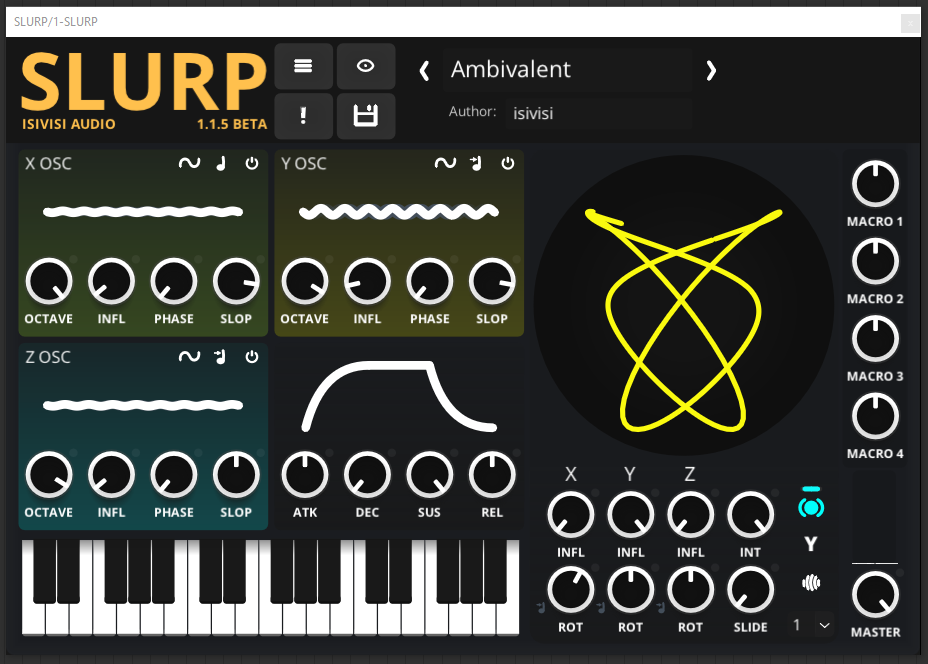Go to previous preset arrow
This screenshot has height=664, width=928.
click(424, 71)
